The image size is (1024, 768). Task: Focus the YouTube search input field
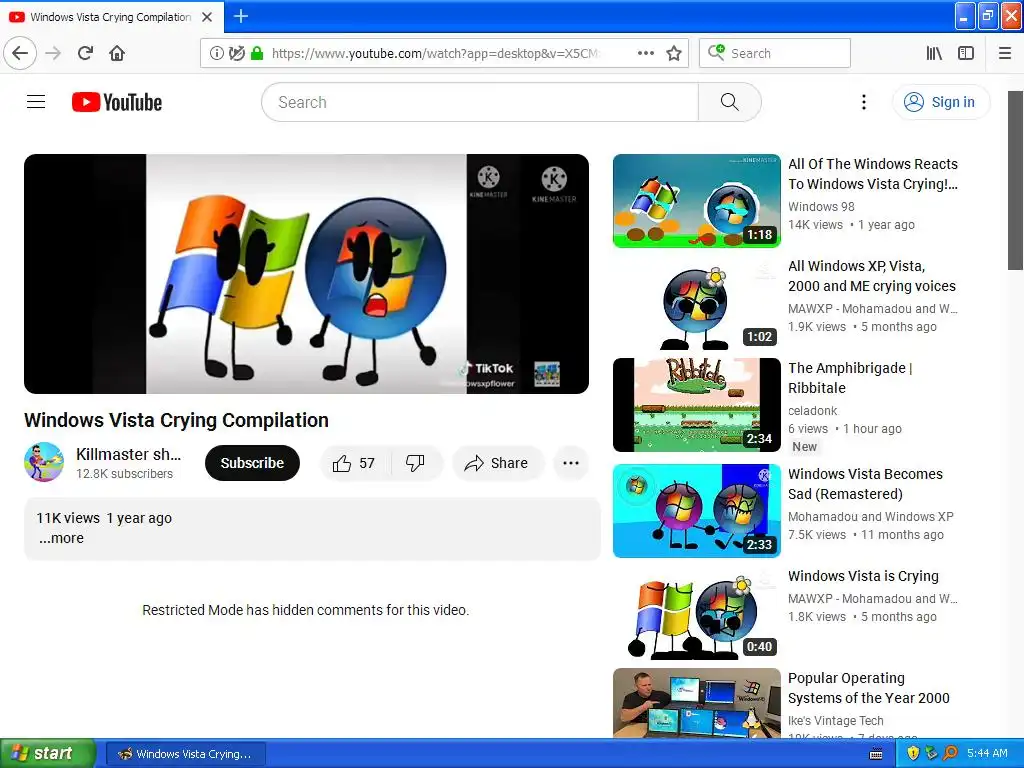tap(480, 102)
